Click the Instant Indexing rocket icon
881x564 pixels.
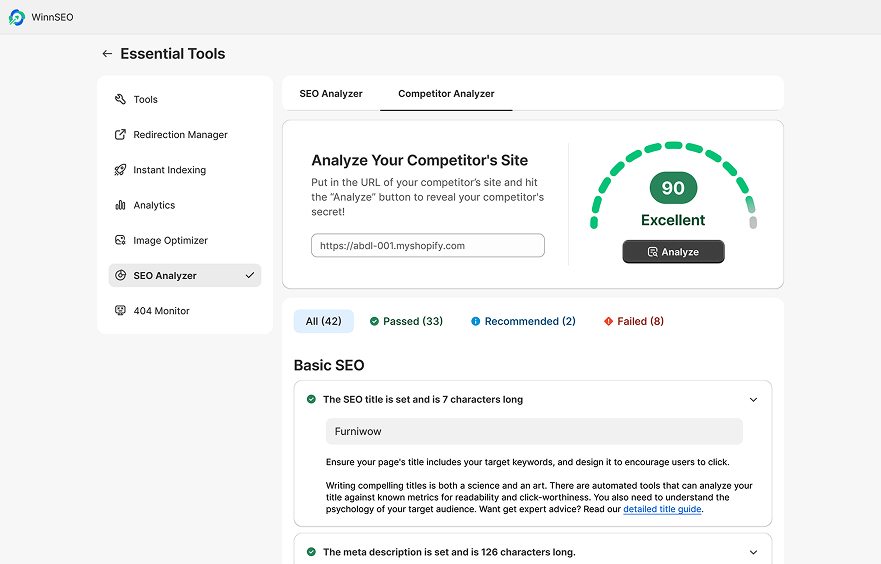120,170
